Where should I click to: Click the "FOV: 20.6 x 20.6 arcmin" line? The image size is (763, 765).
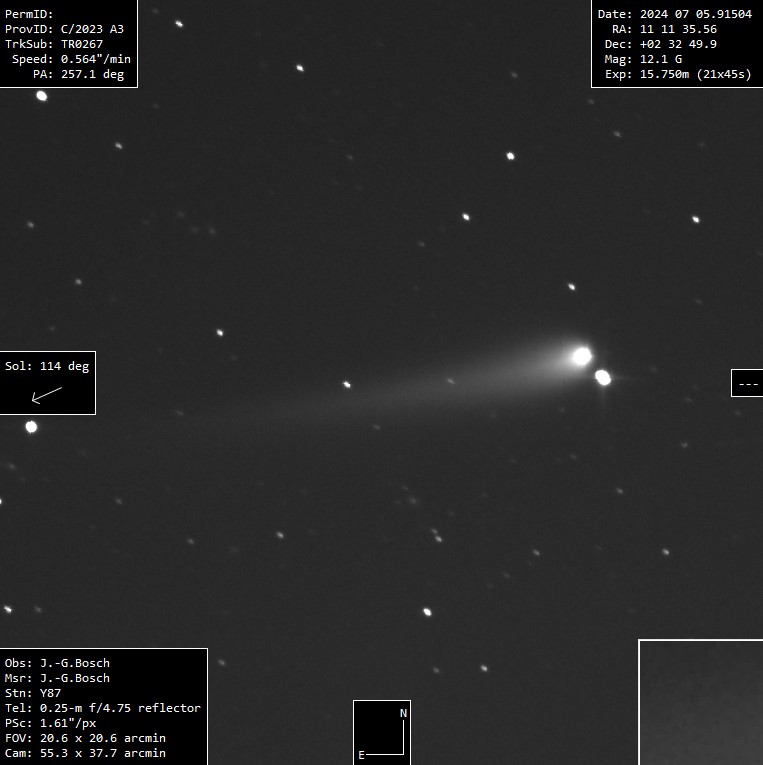[85, 738]
